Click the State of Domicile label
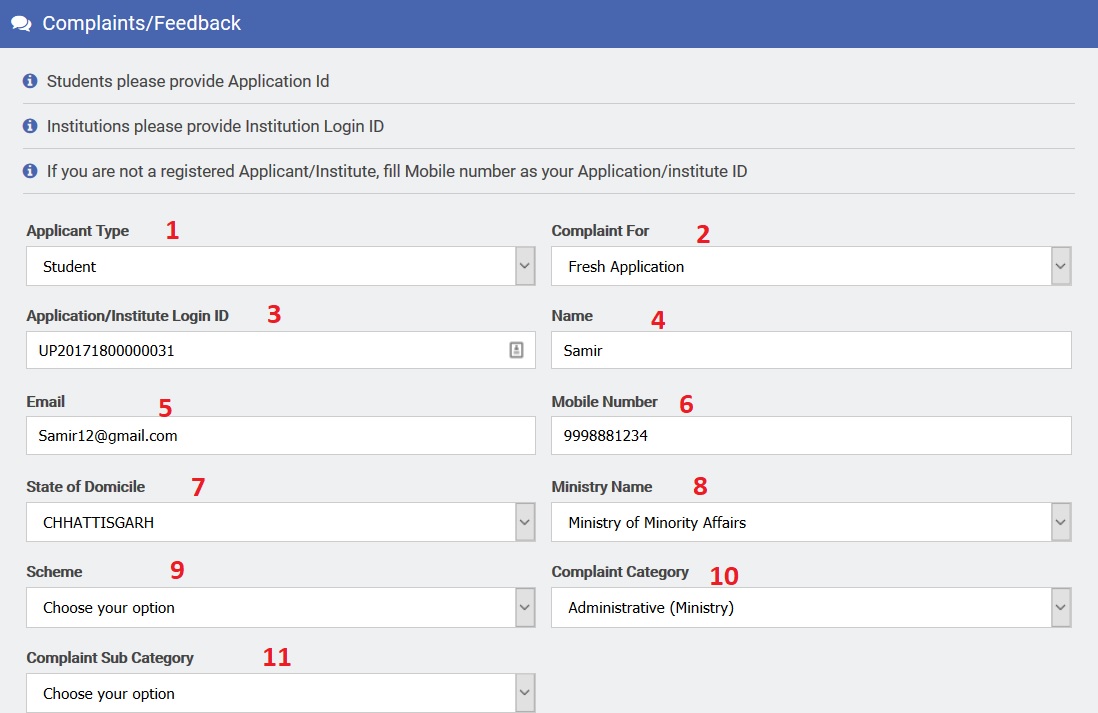This screenshot has height=713, width=1098. 85,487
